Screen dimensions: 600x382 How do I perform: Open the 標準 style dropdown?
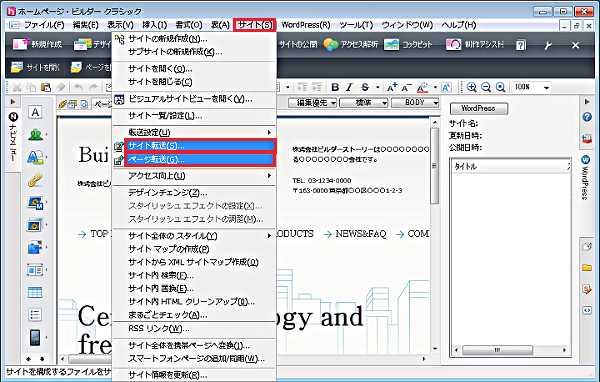pyautogui.click(x=364, y=103)
